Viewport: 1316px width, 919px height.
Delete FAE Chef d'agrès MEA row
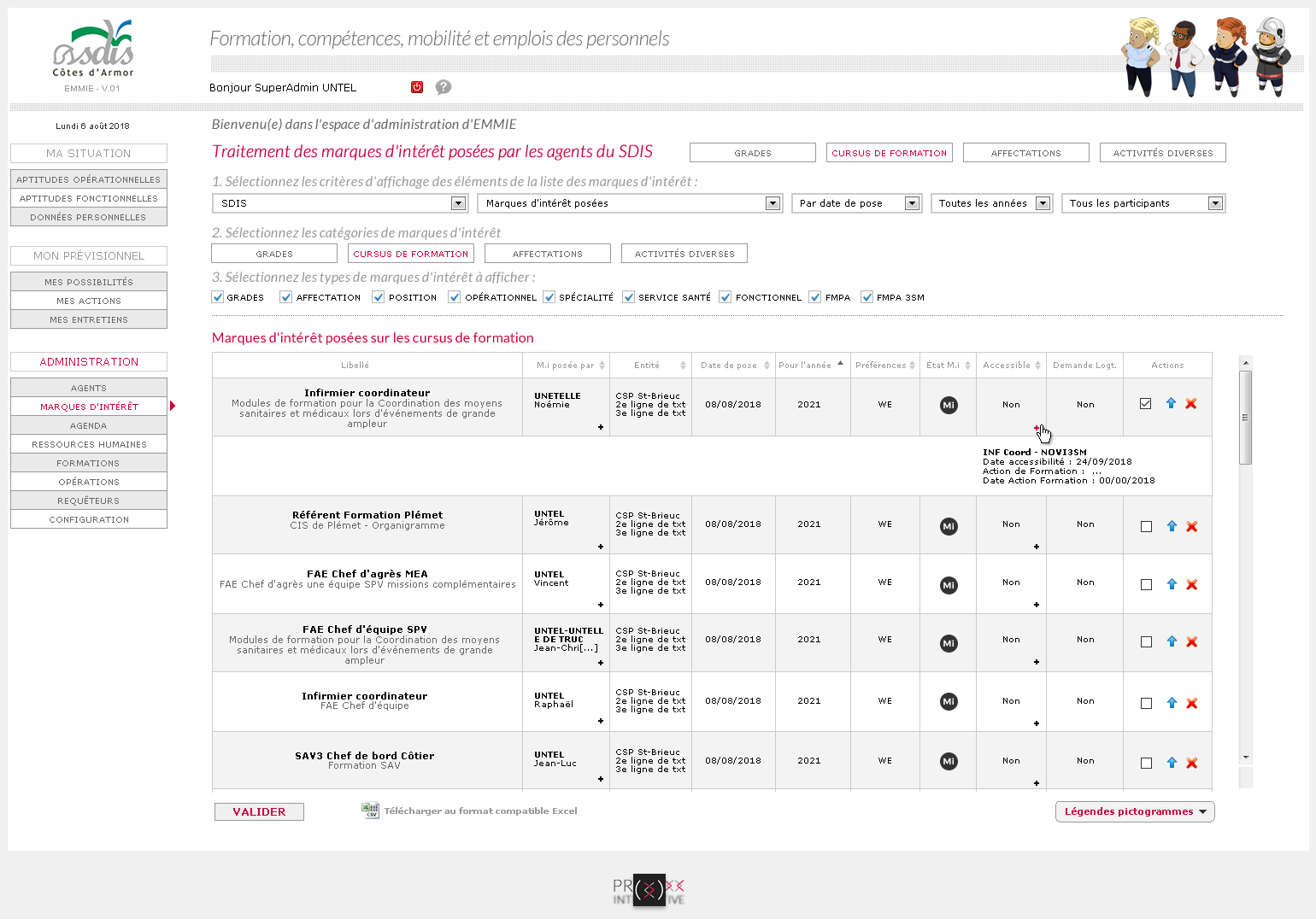pyautogui.click(x=1192, y=584)
